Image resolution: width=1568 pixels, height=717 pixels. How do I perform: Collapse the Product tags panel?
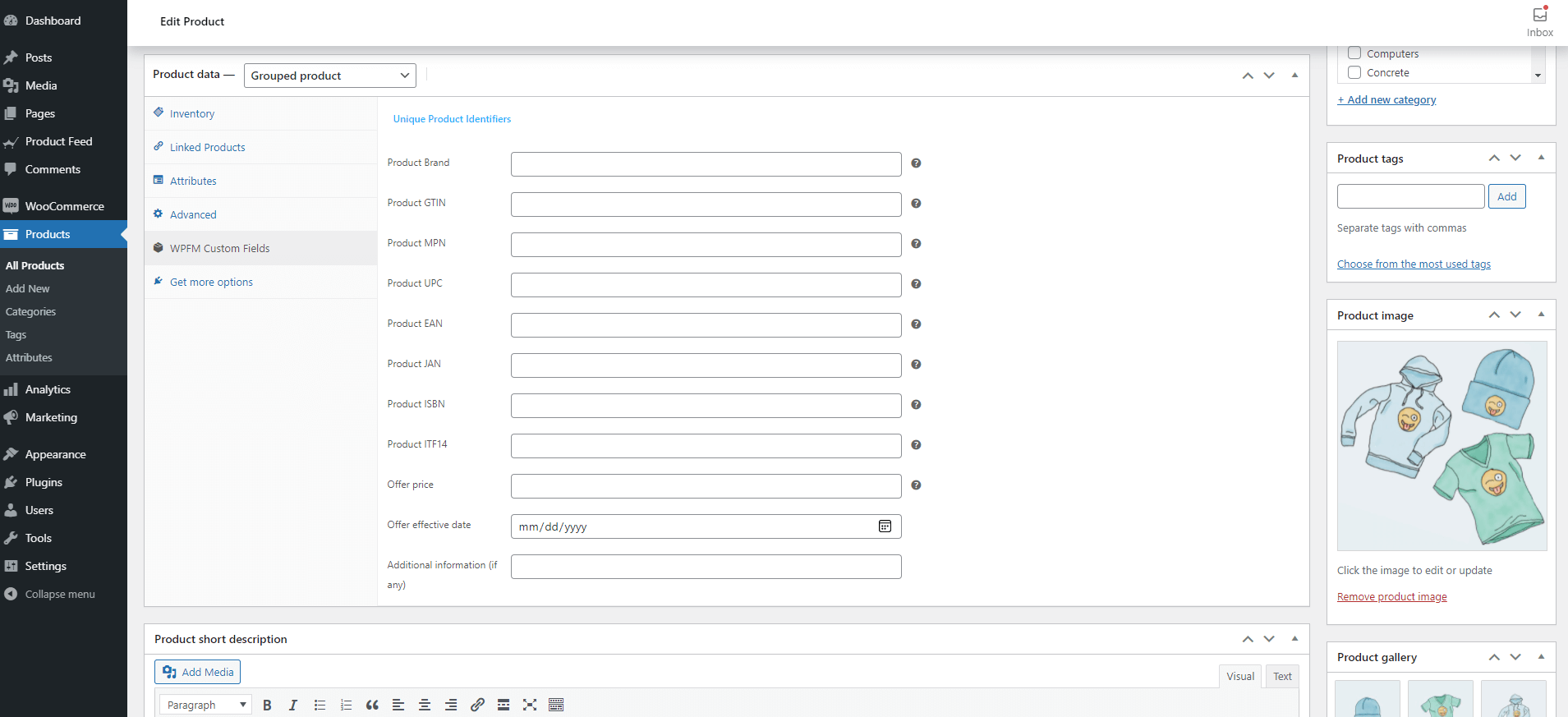pos(1541,158)
